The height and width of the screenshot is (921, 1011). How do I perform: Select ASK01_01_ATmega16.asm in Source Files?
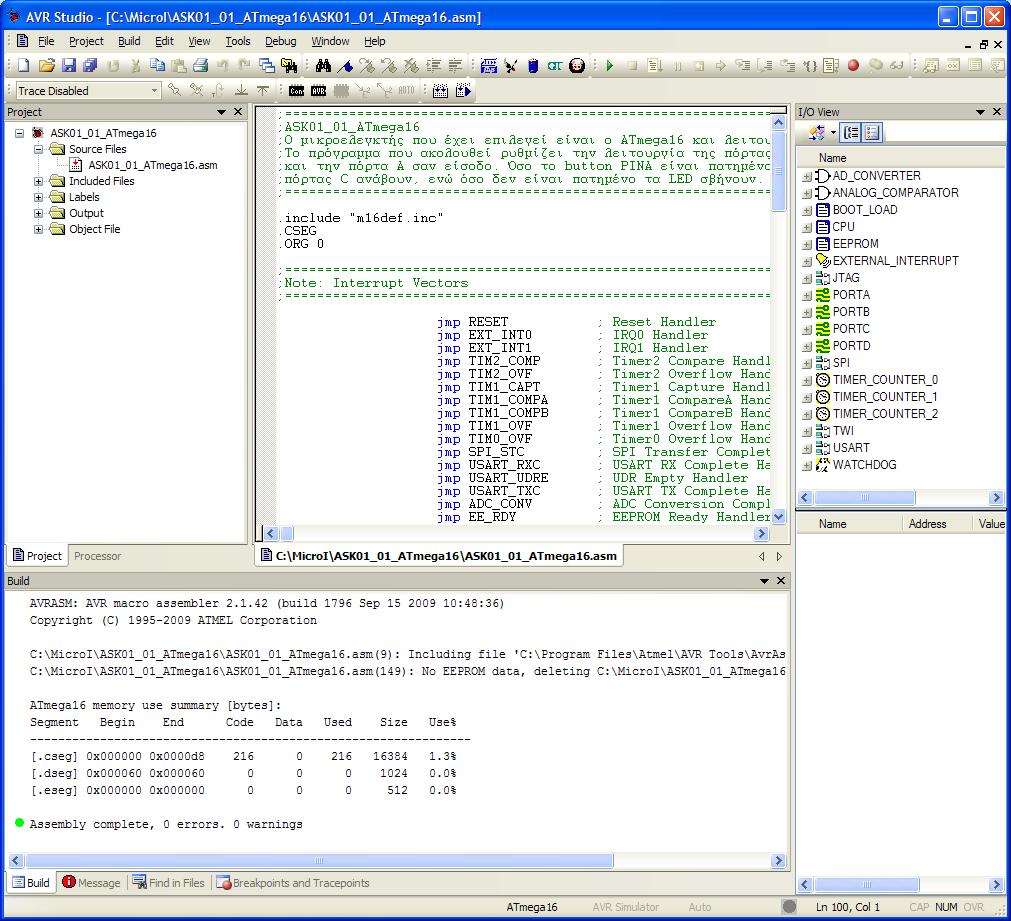tap(153, 165)
